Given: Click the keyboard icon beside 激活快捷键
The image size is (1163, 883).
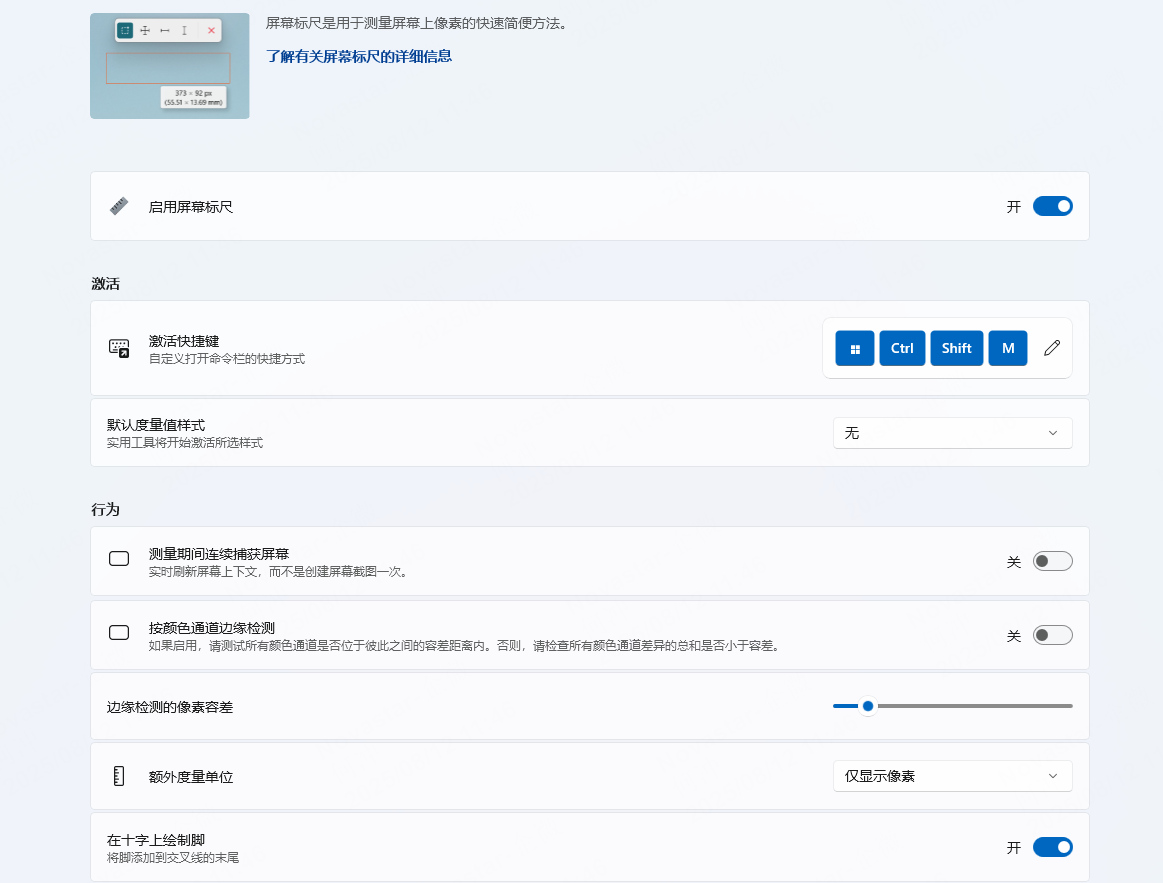Looking at the screenshot, I should [x=119, y=347].
